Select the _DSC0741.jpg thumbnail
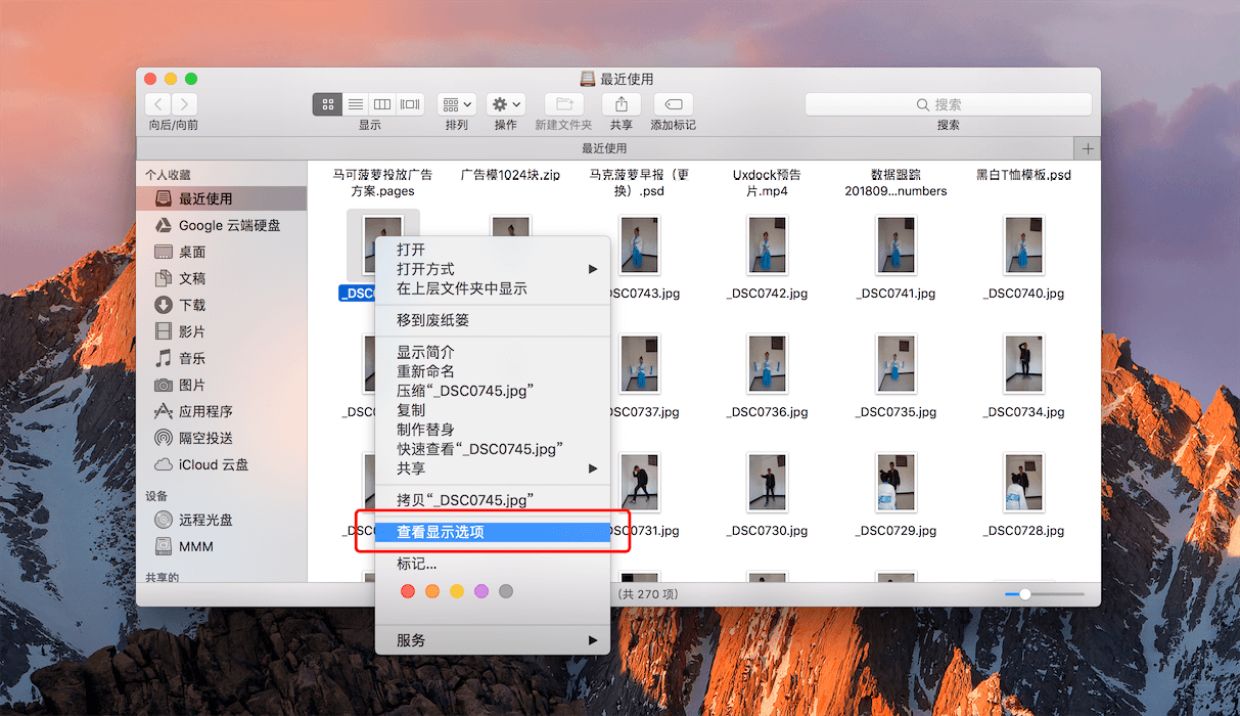Viewport: 1240px width, 716px height. (896, 245)
